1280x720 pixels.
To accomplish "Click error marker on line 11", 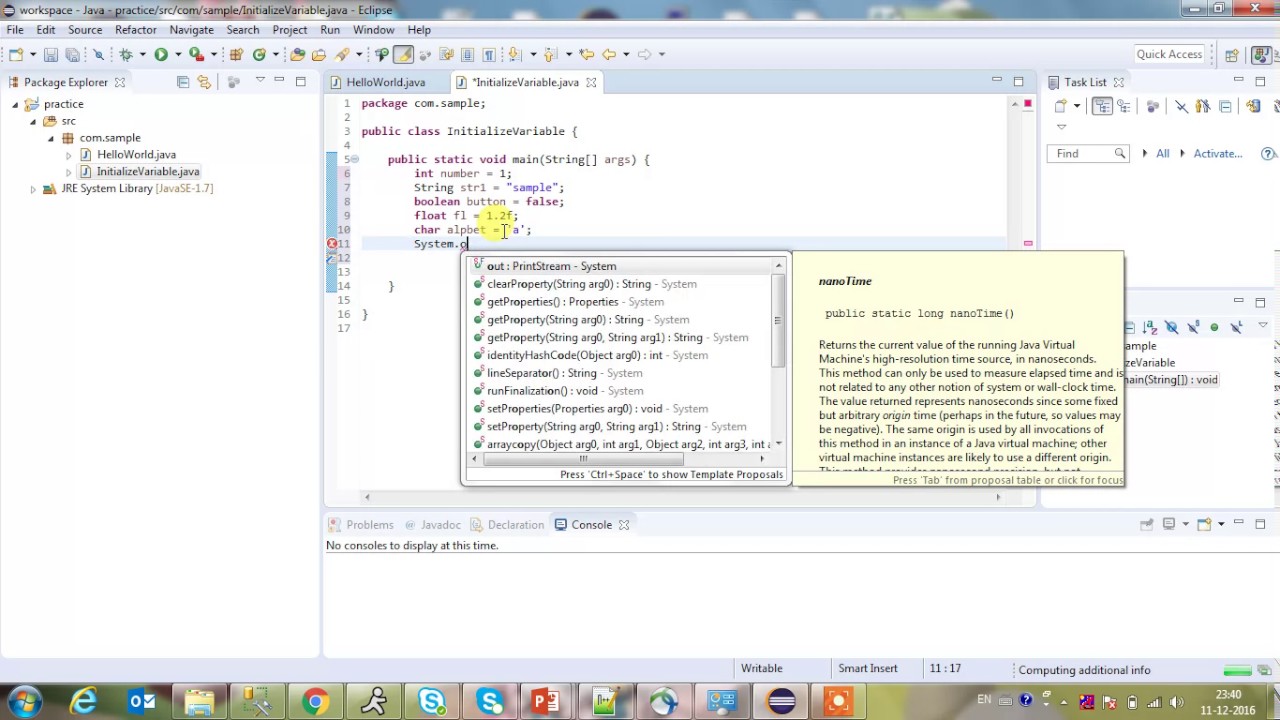I will click(x=332, y=244).
